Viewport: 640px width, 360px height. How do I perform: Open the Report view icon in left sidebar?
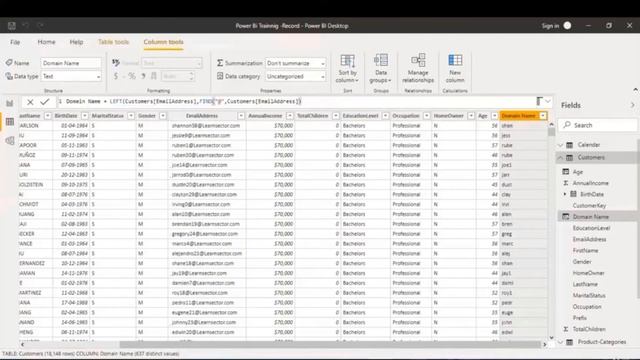10,103
